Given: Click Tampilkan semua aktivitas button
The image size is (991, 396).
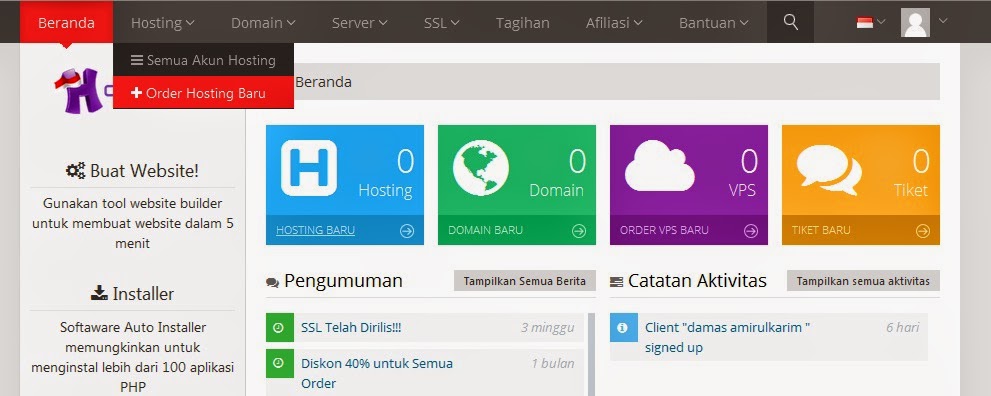Looking at the screenshot, I should click(863, 281).
